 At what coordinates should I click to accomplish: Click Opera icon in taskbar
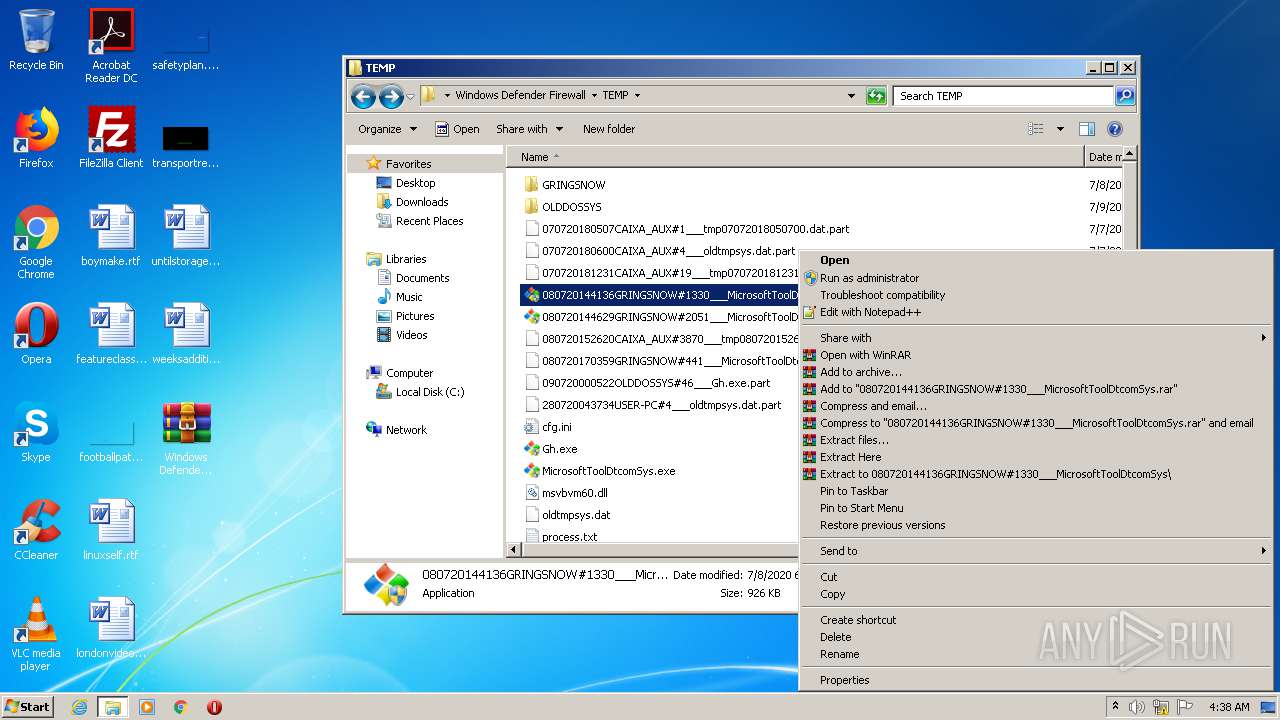point(214,707)
